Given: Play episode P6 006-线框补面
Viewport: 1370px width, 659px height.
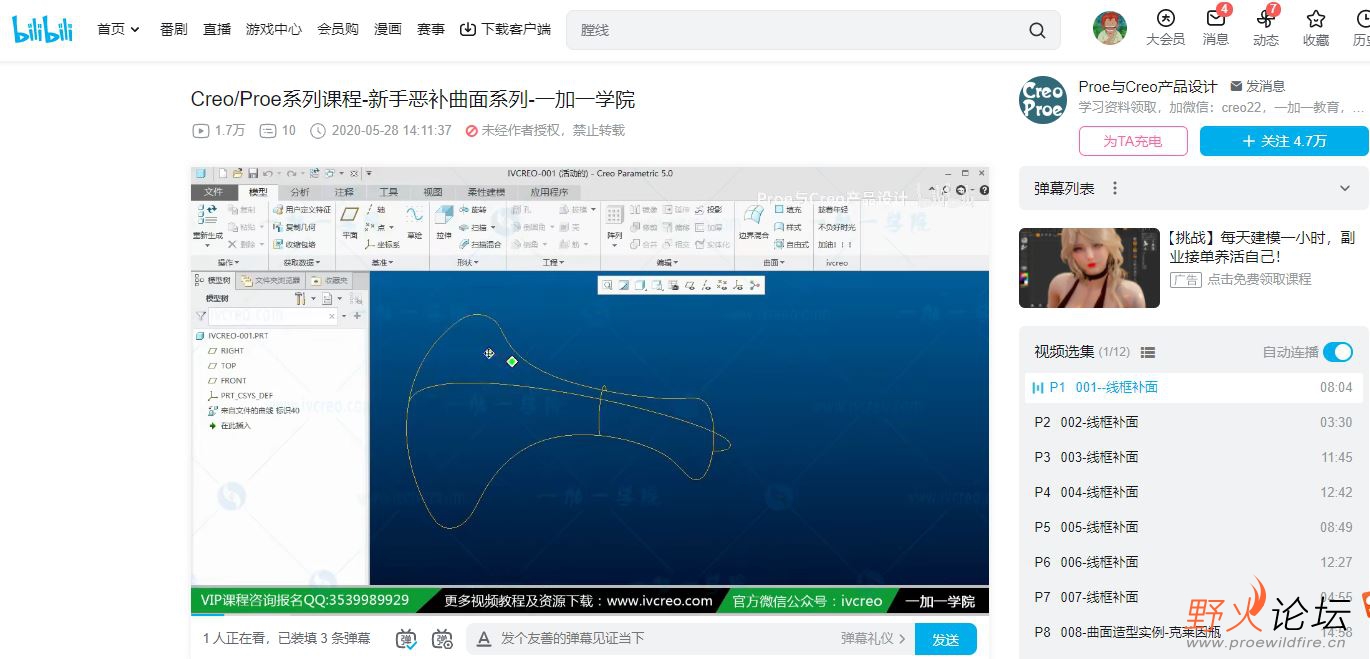Looking at the screenshot, I should coord(1193,562).
